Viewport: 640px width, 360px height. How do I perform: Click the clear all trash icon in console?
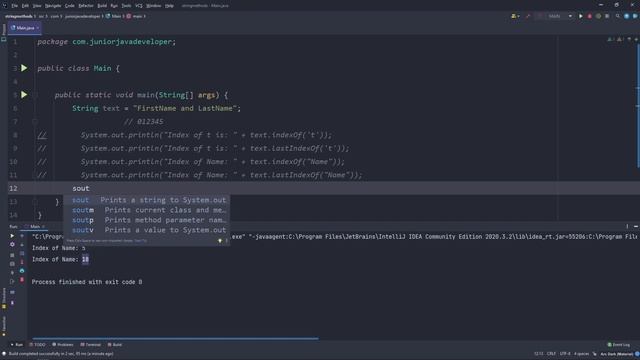tap(22, 280)
